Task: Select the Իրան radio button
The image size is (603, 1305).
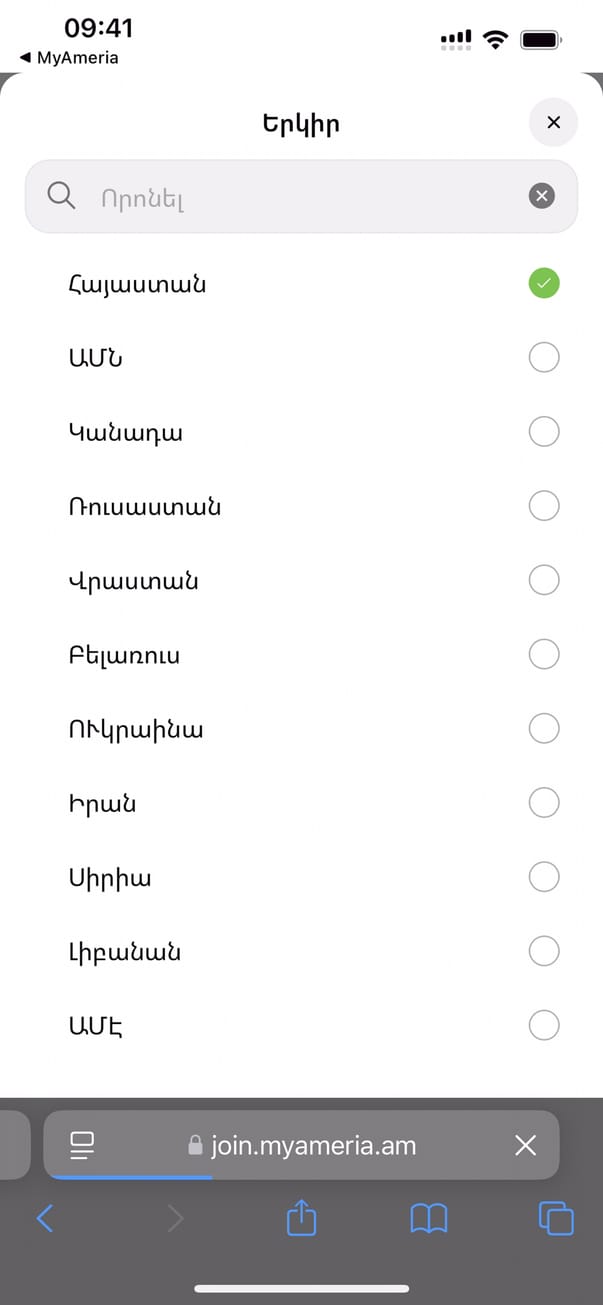Action: [544, 802]
